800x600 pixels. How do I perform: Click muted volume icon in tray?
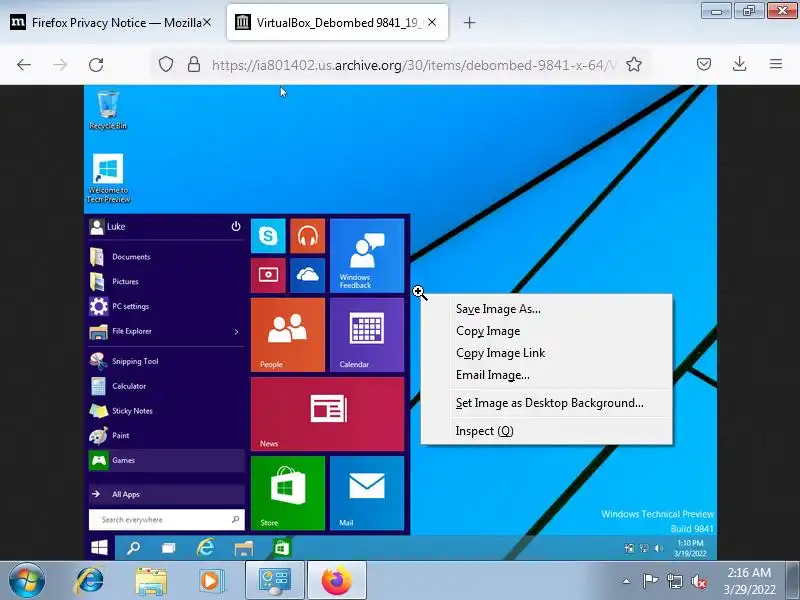[698, 581]
